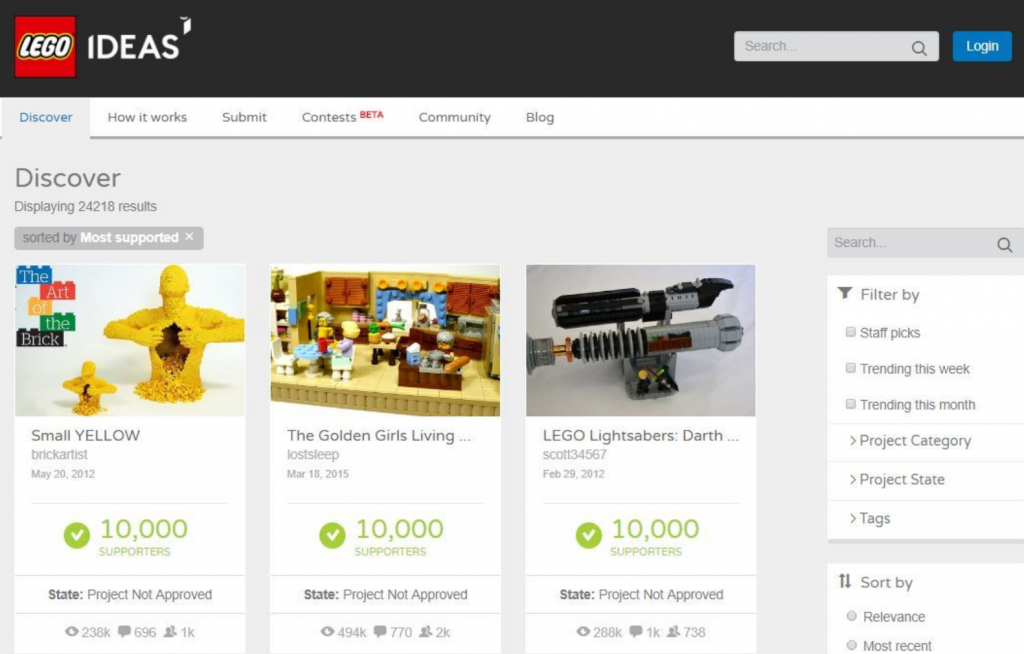This screenshot has height=654, width=1024.
Task: Switch to the Community tab
Action: 455,118
